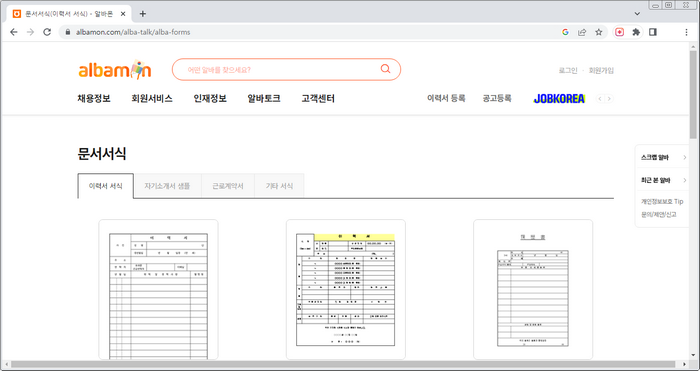Open the 인재정보 menu
The image size is (700, 371).
click(210, 99)
